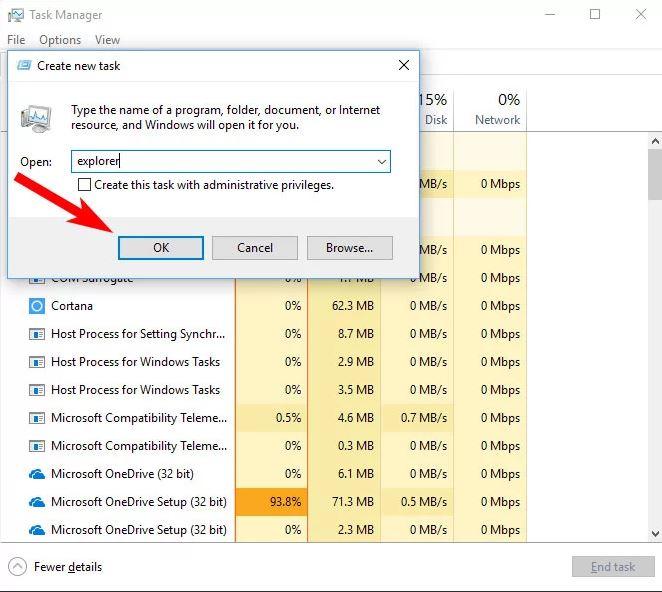Confirm with the OK button
The width and height of the screenshot is (662, 592).
pos(161,248)
